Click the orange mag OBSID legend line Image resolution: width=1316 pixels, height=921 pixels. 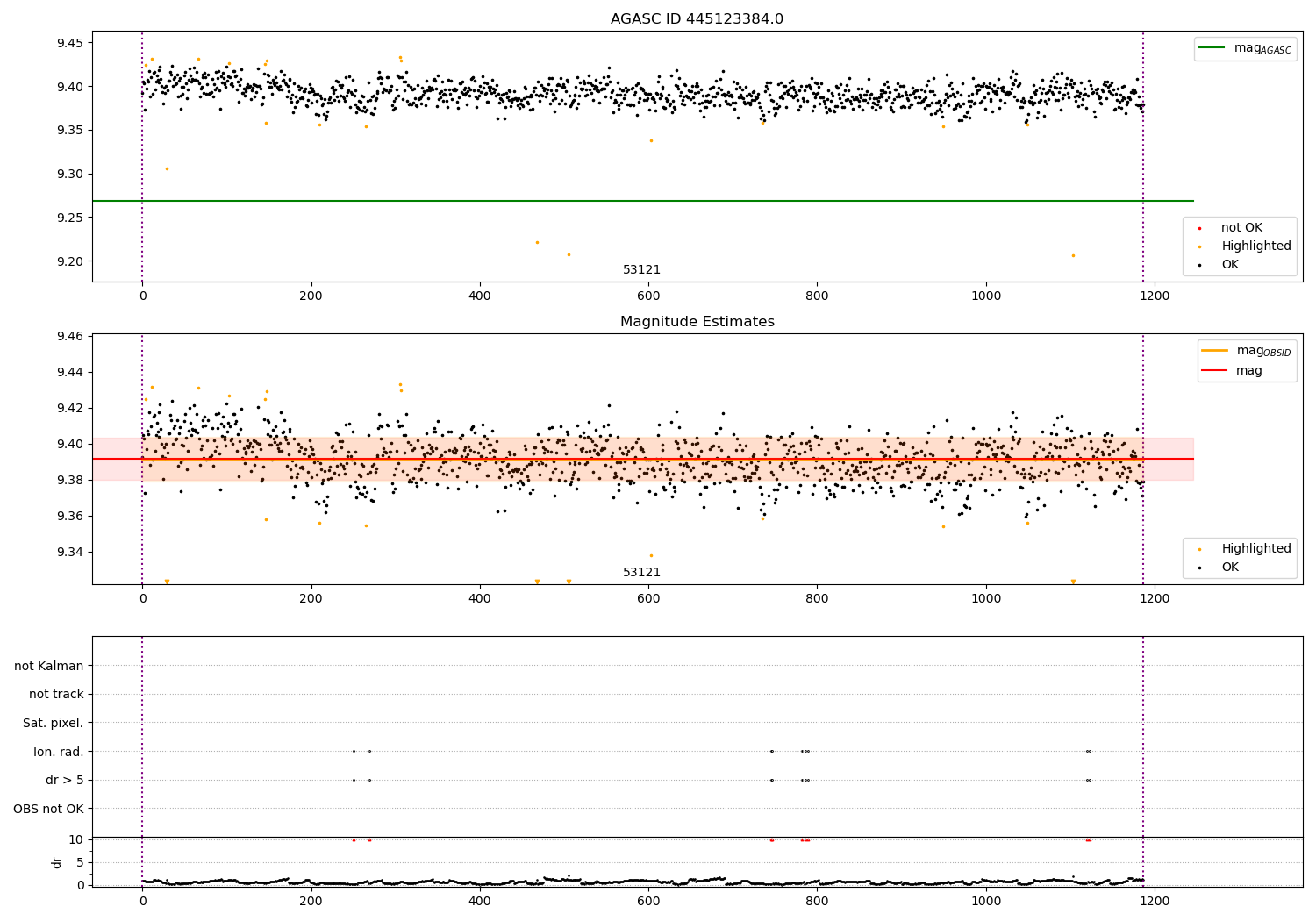coord(1215,351)
